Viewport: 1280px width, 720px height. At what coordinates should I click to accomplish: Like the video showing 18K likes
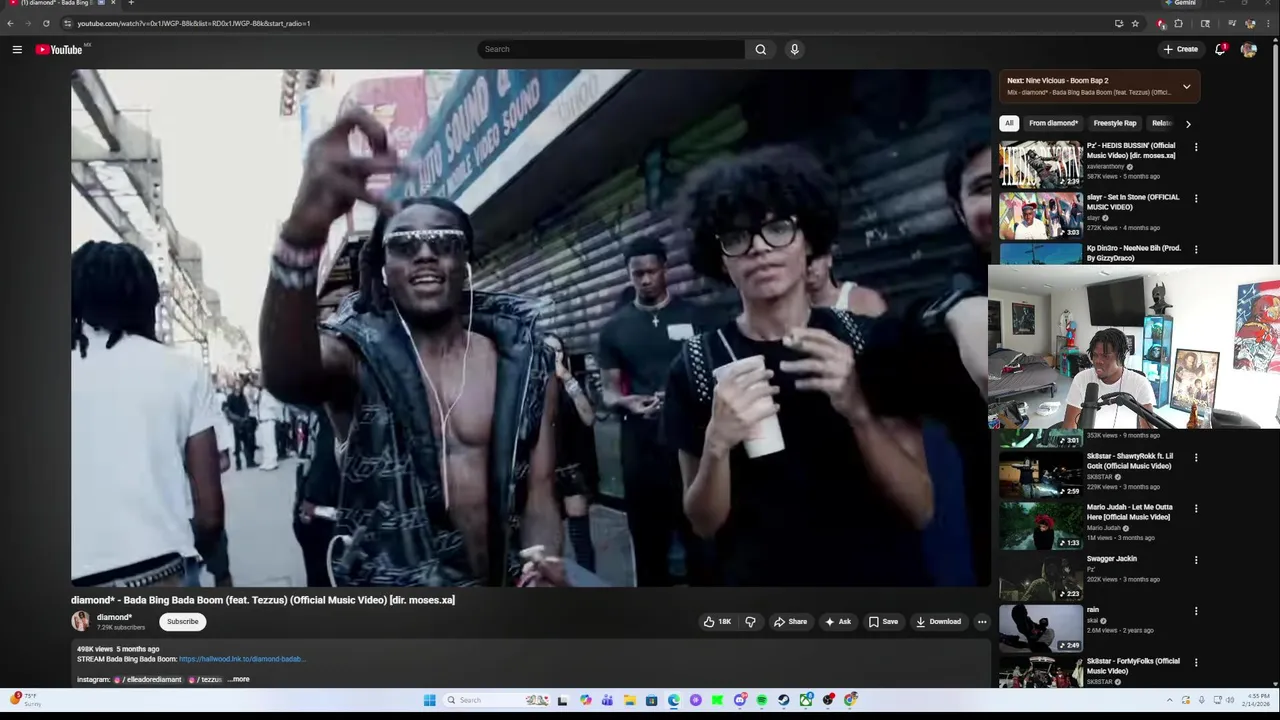(x=717, y=622)
